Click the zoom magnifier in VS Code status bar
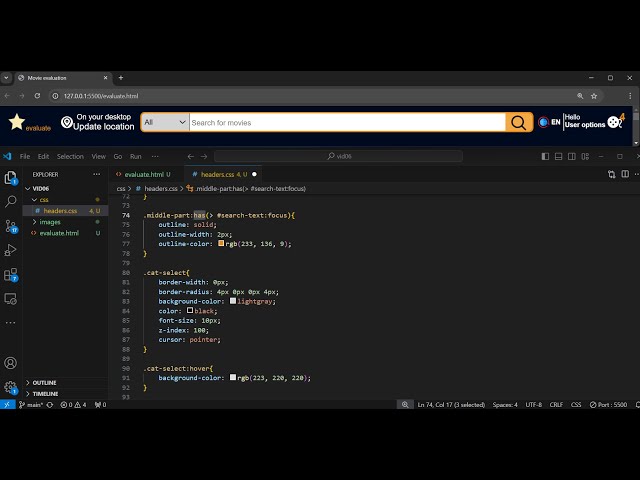This screenshot has width=640, height=480. click(405, 404)
